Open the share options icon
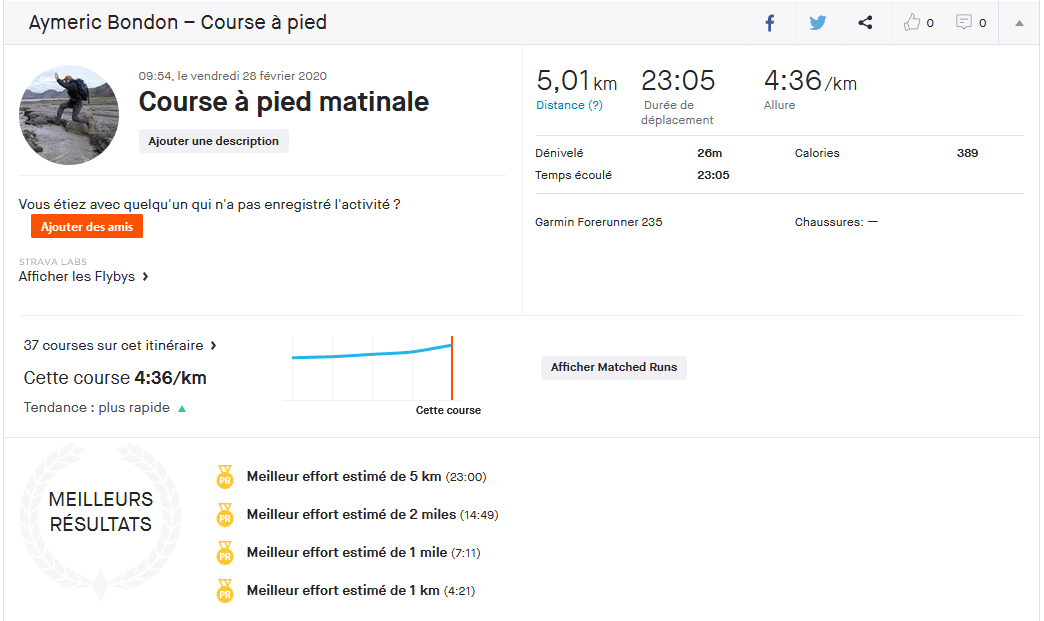This screenshot has width=1044, height=621. pyautogui.click(x=866, y=23)
